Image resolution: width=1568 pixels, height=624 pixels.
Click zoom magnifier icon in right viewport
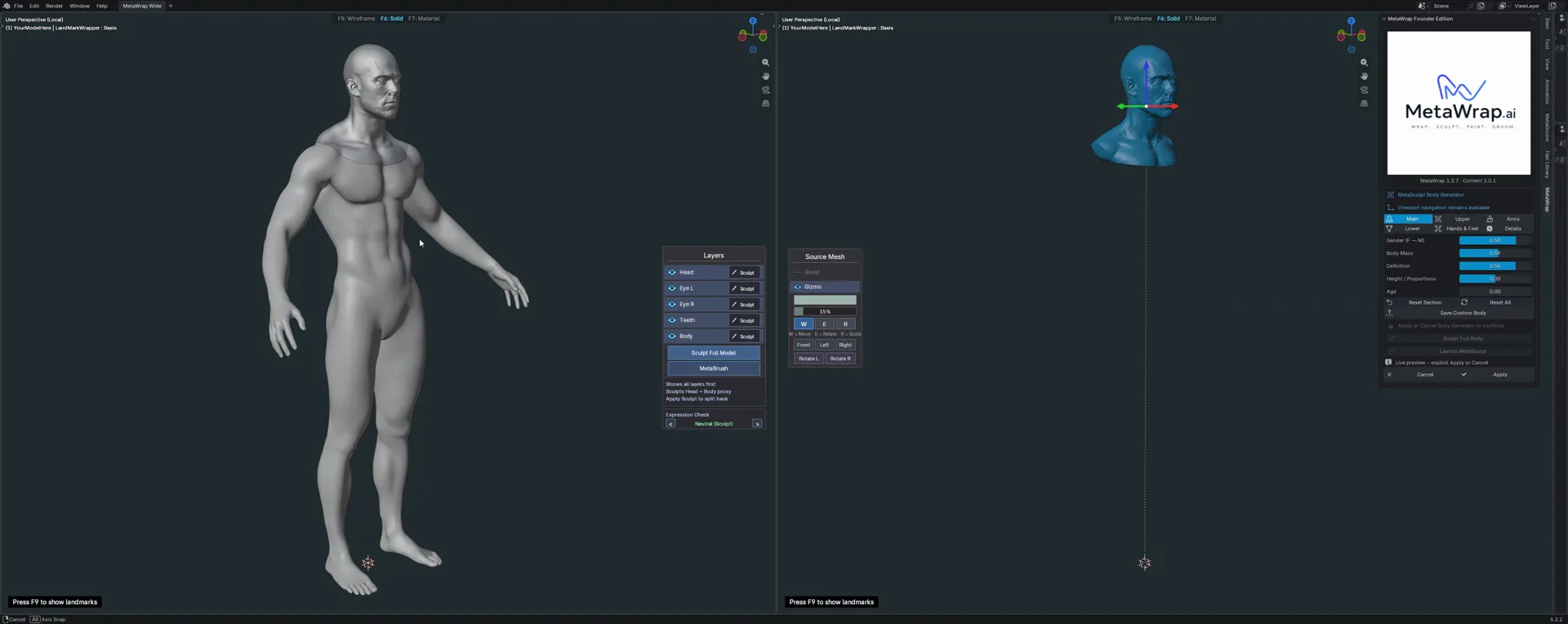(x=1364, y=63)
